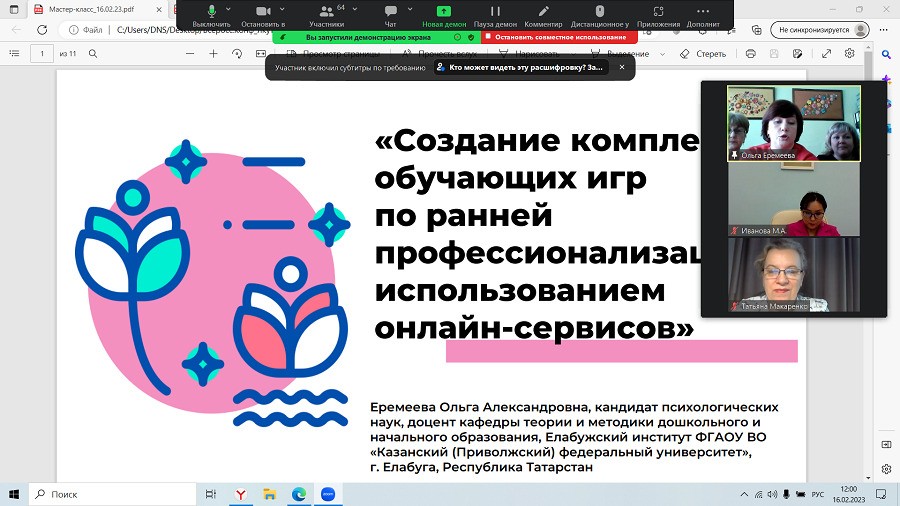Print the PDF document
The image size is (900, 506).
tap(750, 53)
